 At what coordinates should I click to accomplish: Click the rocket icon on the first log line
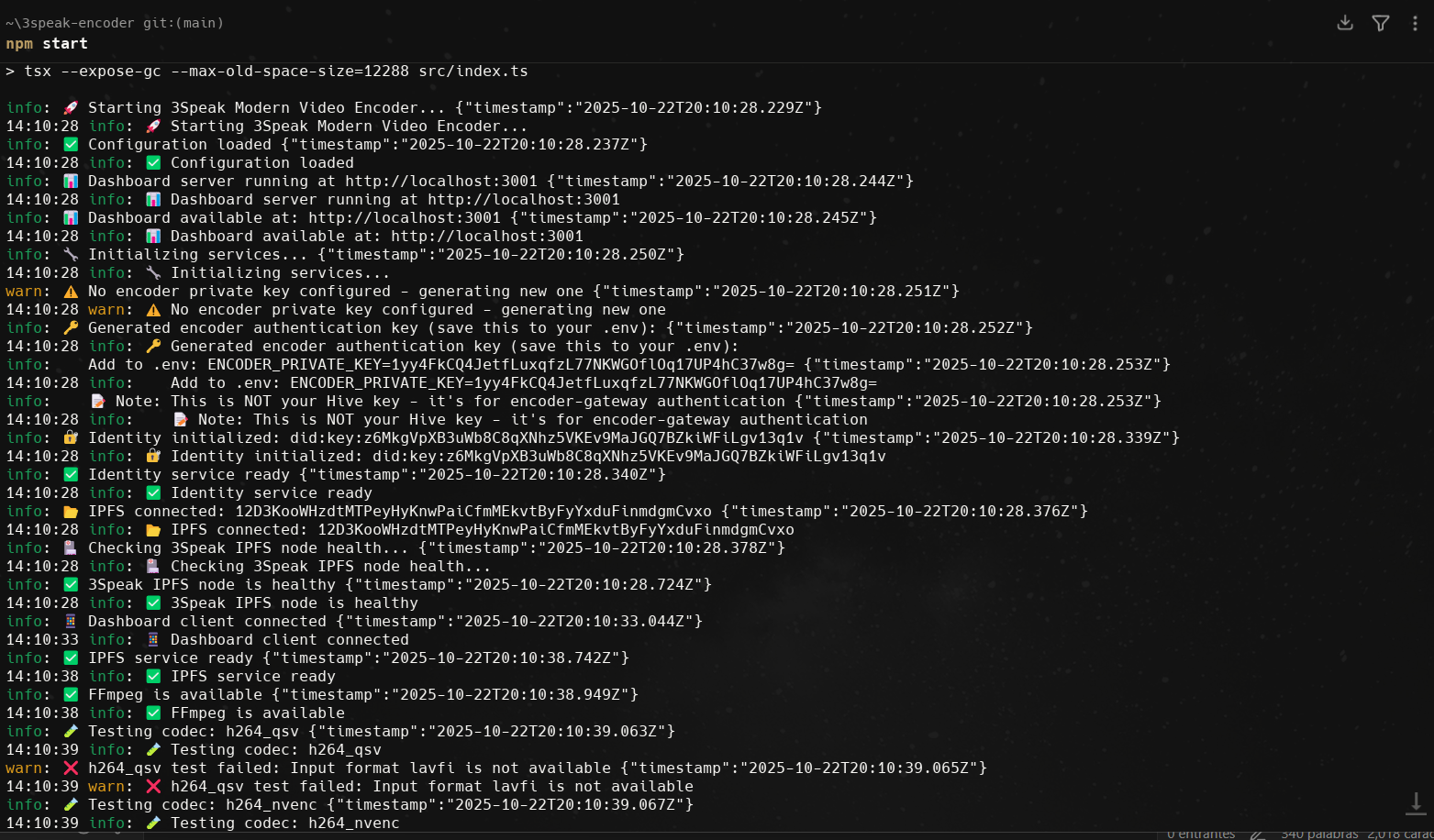tap(71, 108)
